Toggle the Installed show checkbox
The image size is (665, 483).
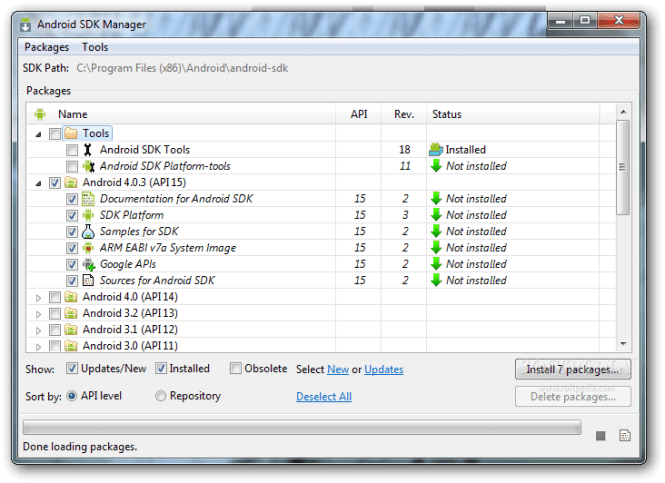pos(161,369)
